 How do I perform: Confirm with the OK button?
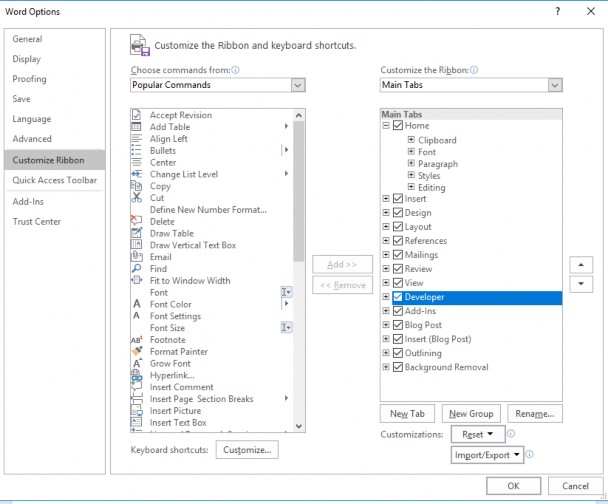pos(513,486)
